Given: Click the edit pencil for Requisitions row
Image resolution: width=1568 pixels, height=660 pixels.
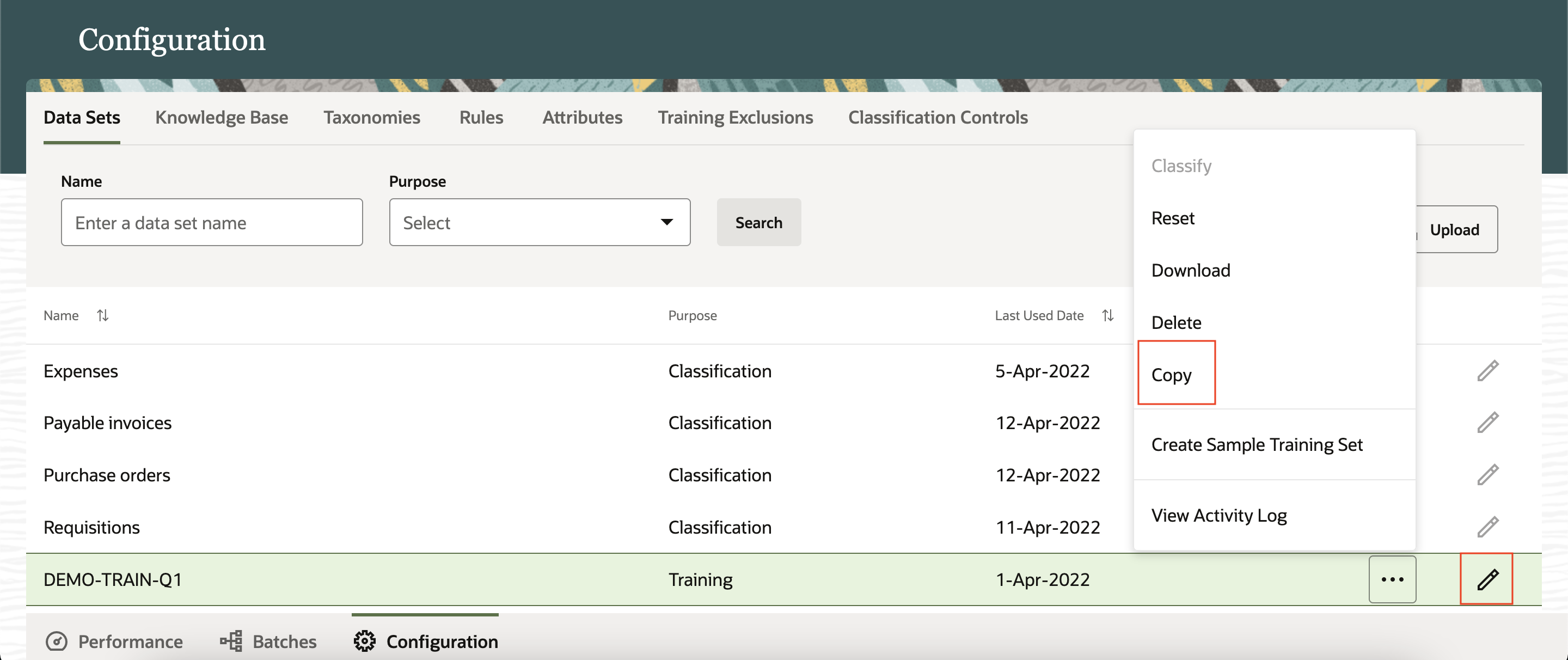Looking at the screenshot, I should 1487,527.
